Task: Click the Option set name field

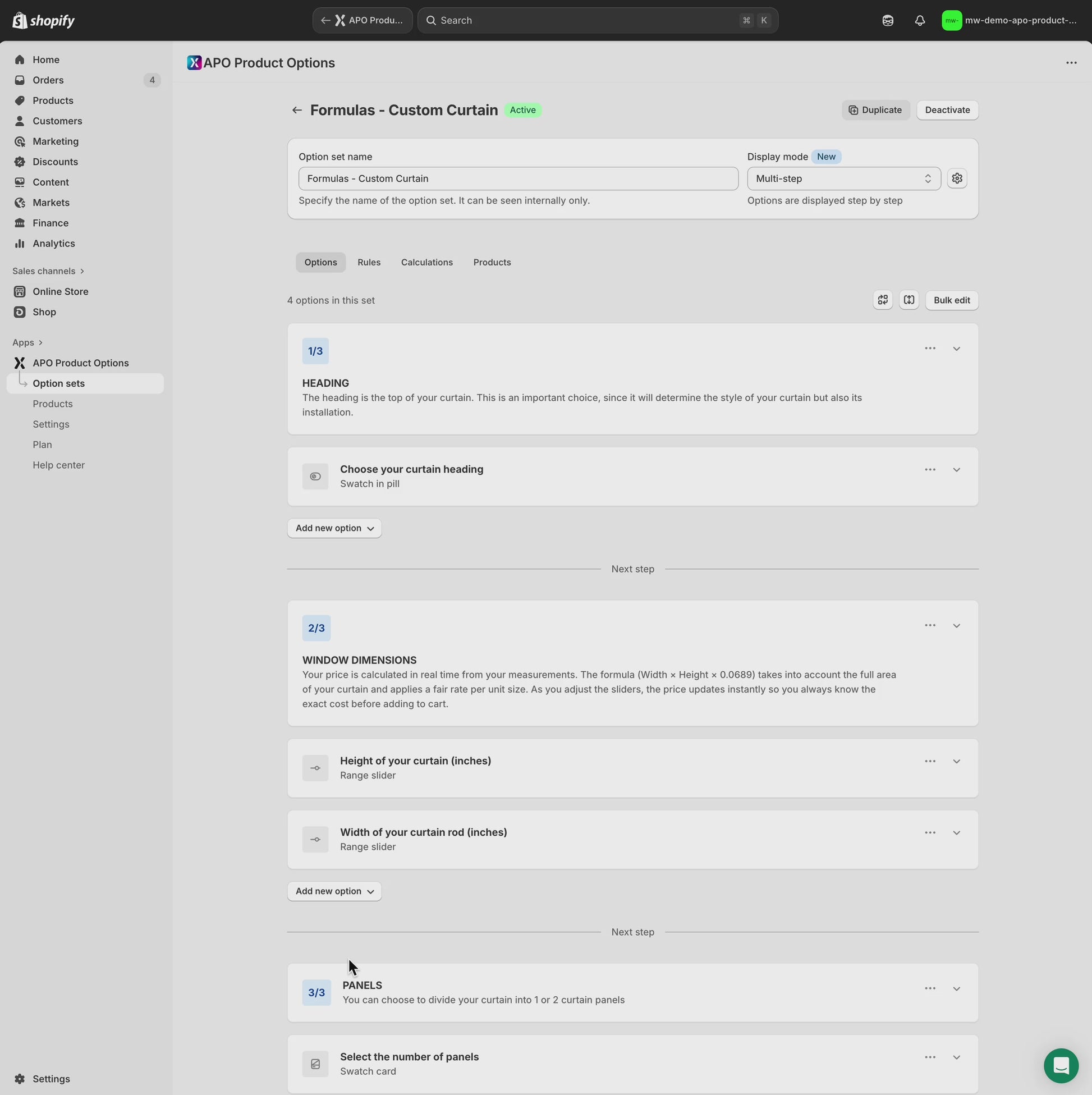Action: point(517,178)
